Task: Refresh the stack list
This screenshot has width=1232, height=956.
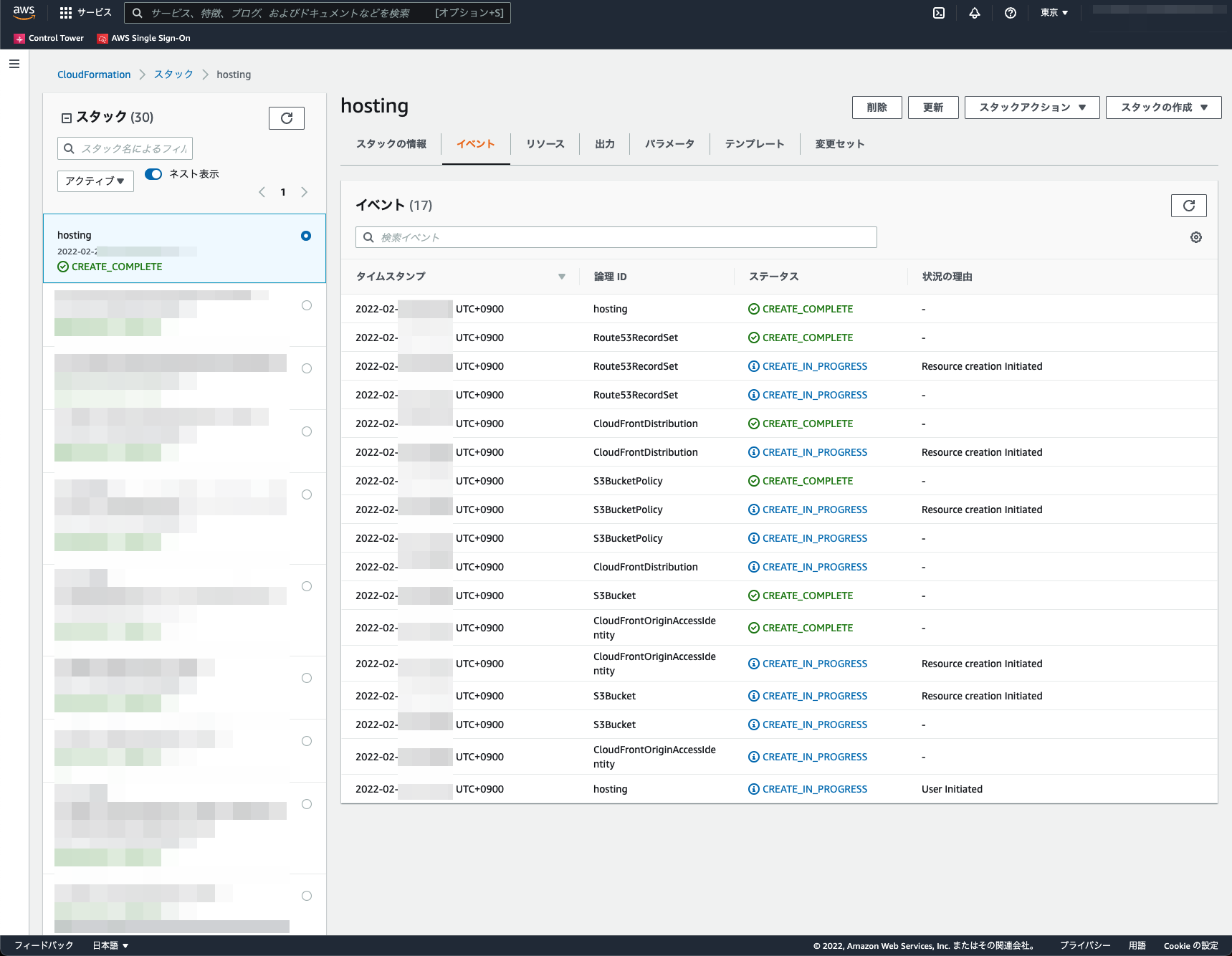Action: pyautogui.click(x=287, y=118)
